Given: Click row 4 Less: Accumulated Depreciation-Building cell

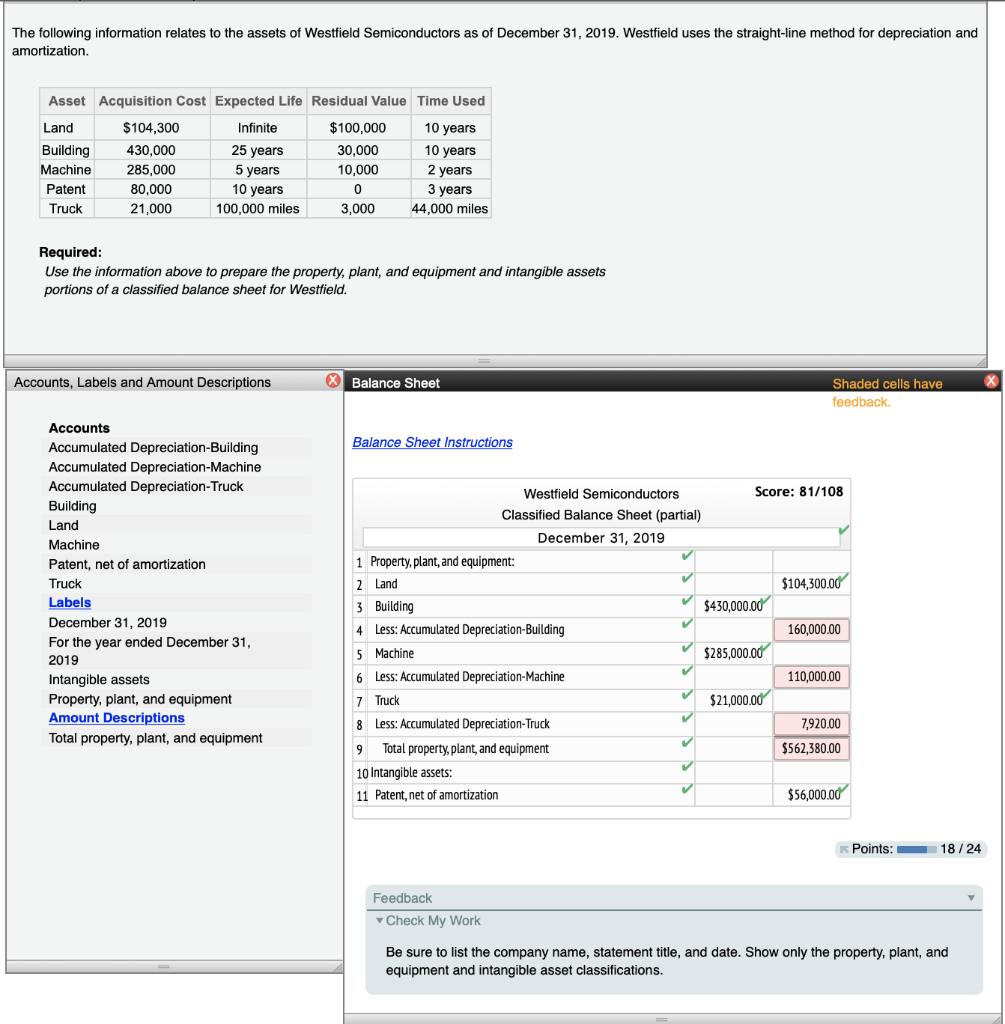Looking at the screenshot, I should click(x=531, y=630).
